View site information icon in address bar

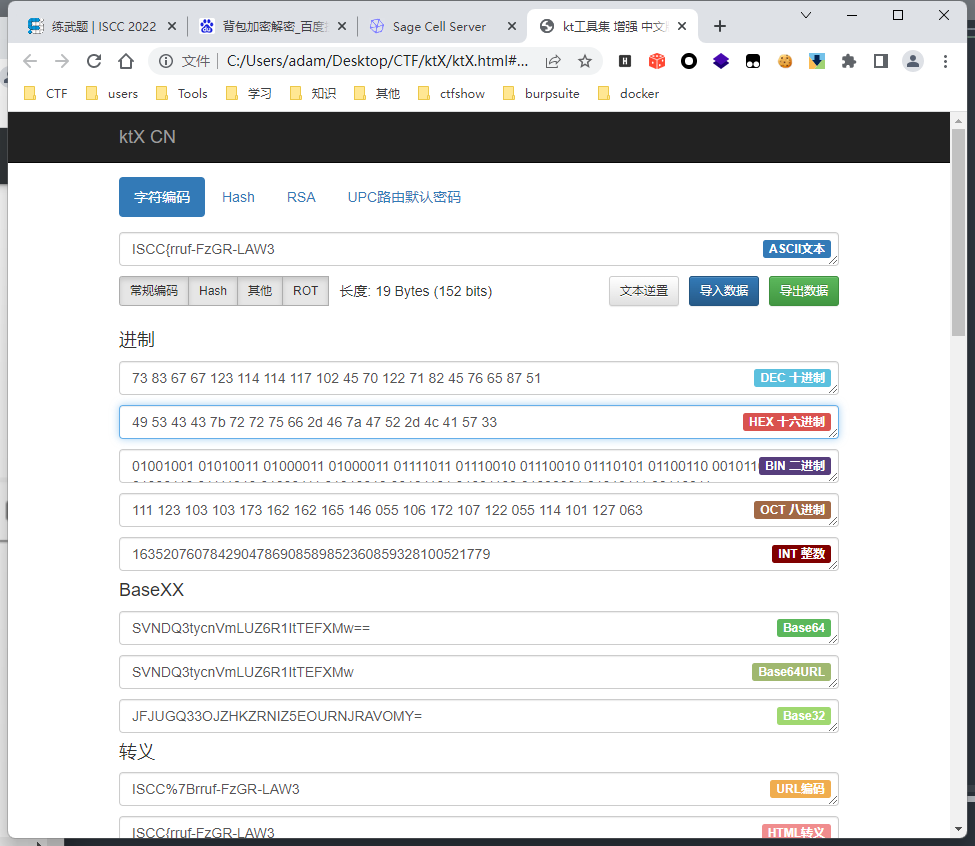pyautogui.click(x=165, y=61)
